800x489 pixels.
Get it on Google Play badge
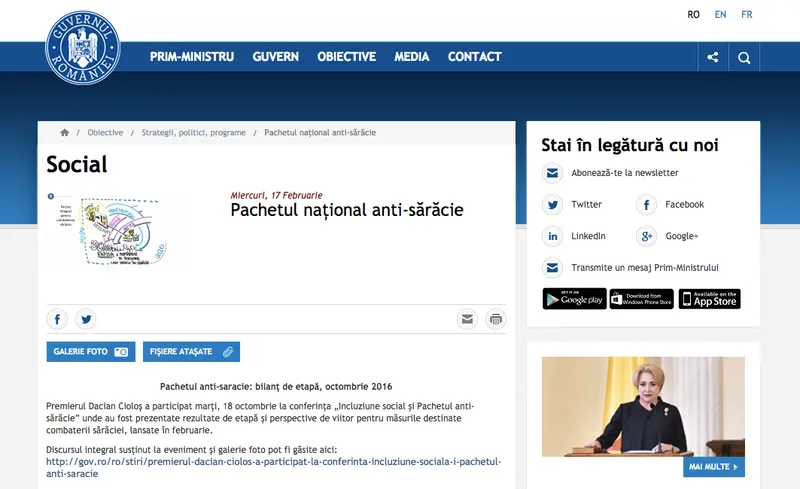click(x=574, y=299)
